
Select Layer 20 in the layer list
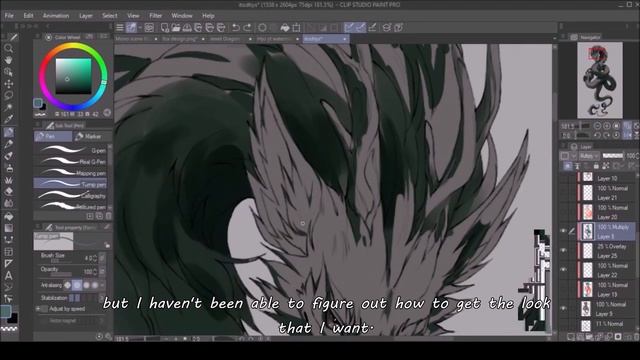click(606, 212)
